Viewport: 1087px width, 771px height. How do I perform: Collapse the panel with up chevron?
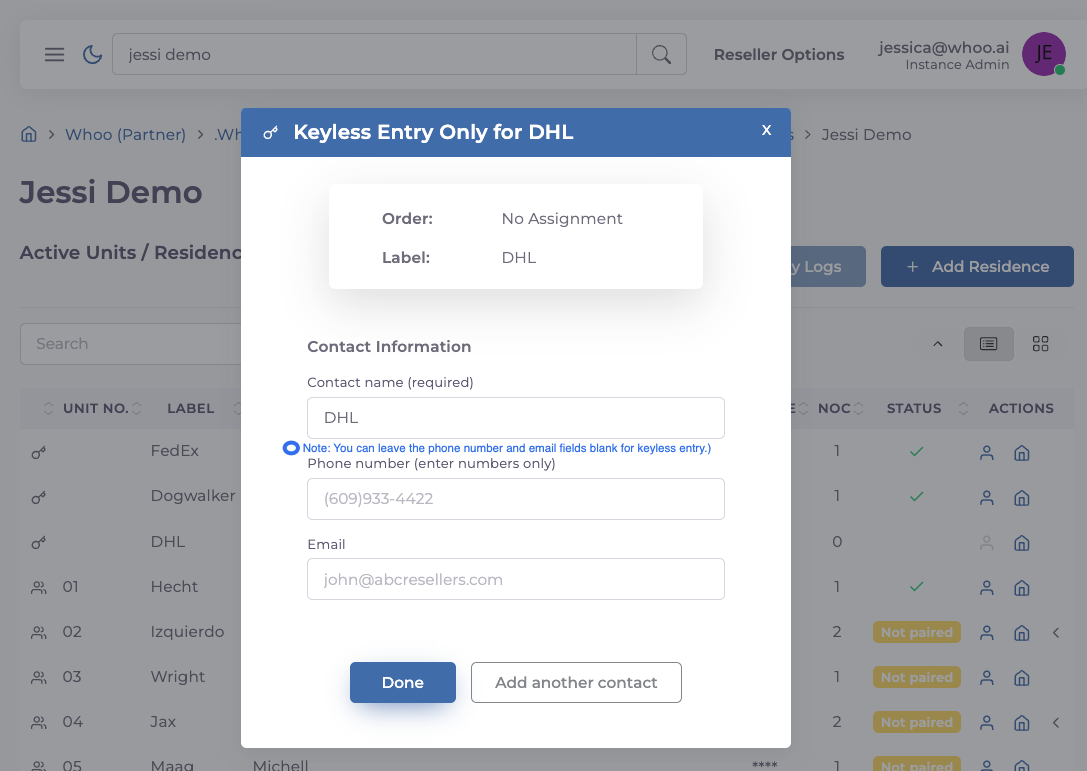tap(937, 344)
